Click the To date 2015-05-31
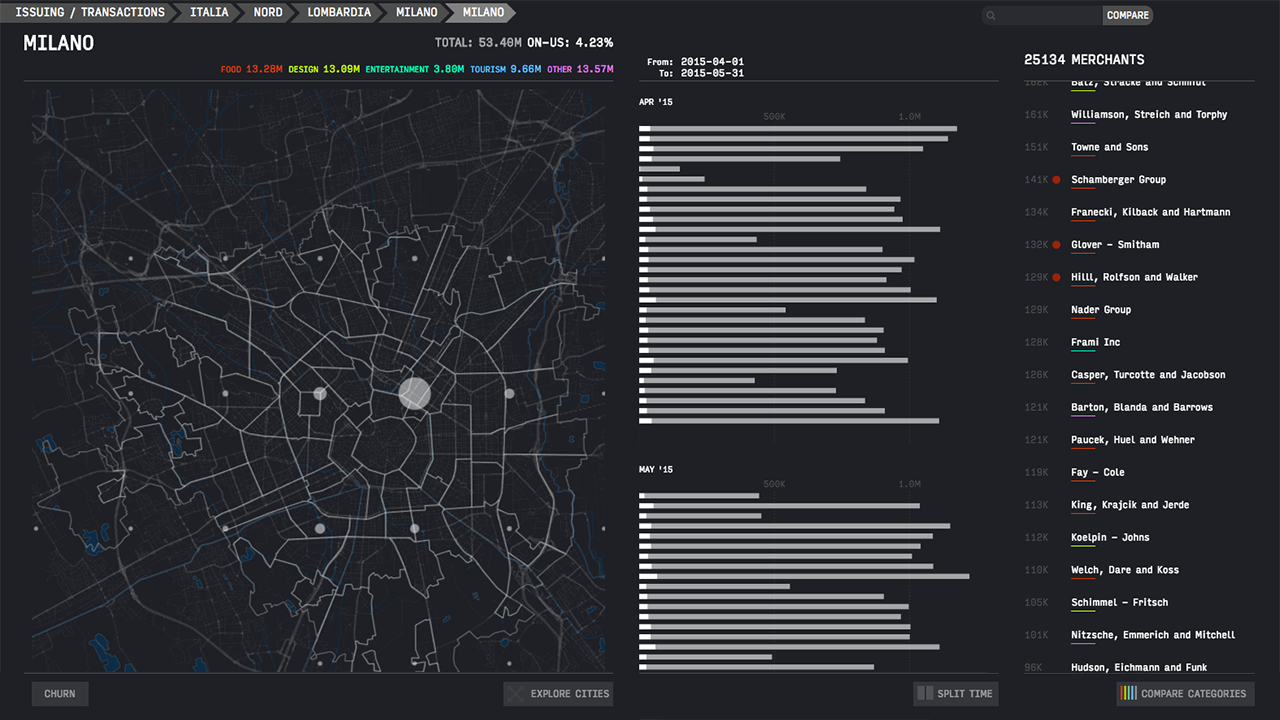Image resolution: width=1280 pixels, height=720 pixels. 712,74
